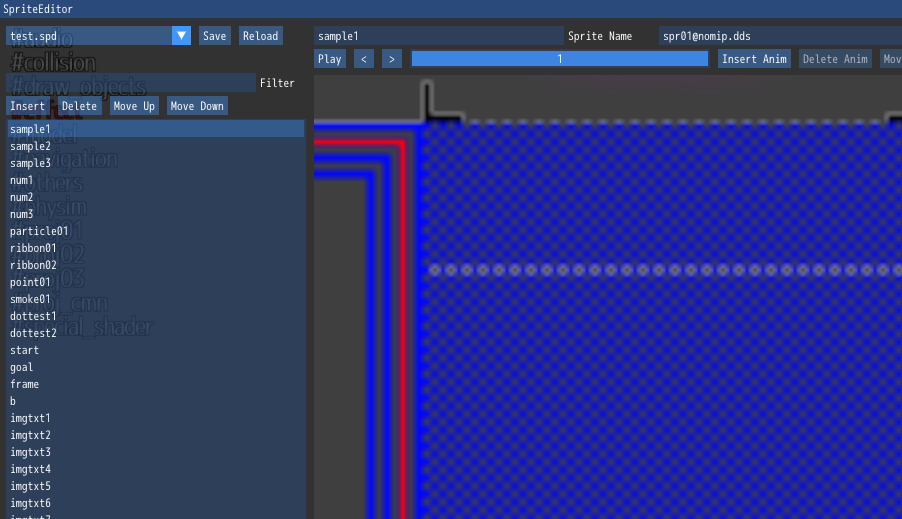This screenshot has width=902, height=519.
Task: Select imgtxt3 in the sprite list
Action: [155, 452]
